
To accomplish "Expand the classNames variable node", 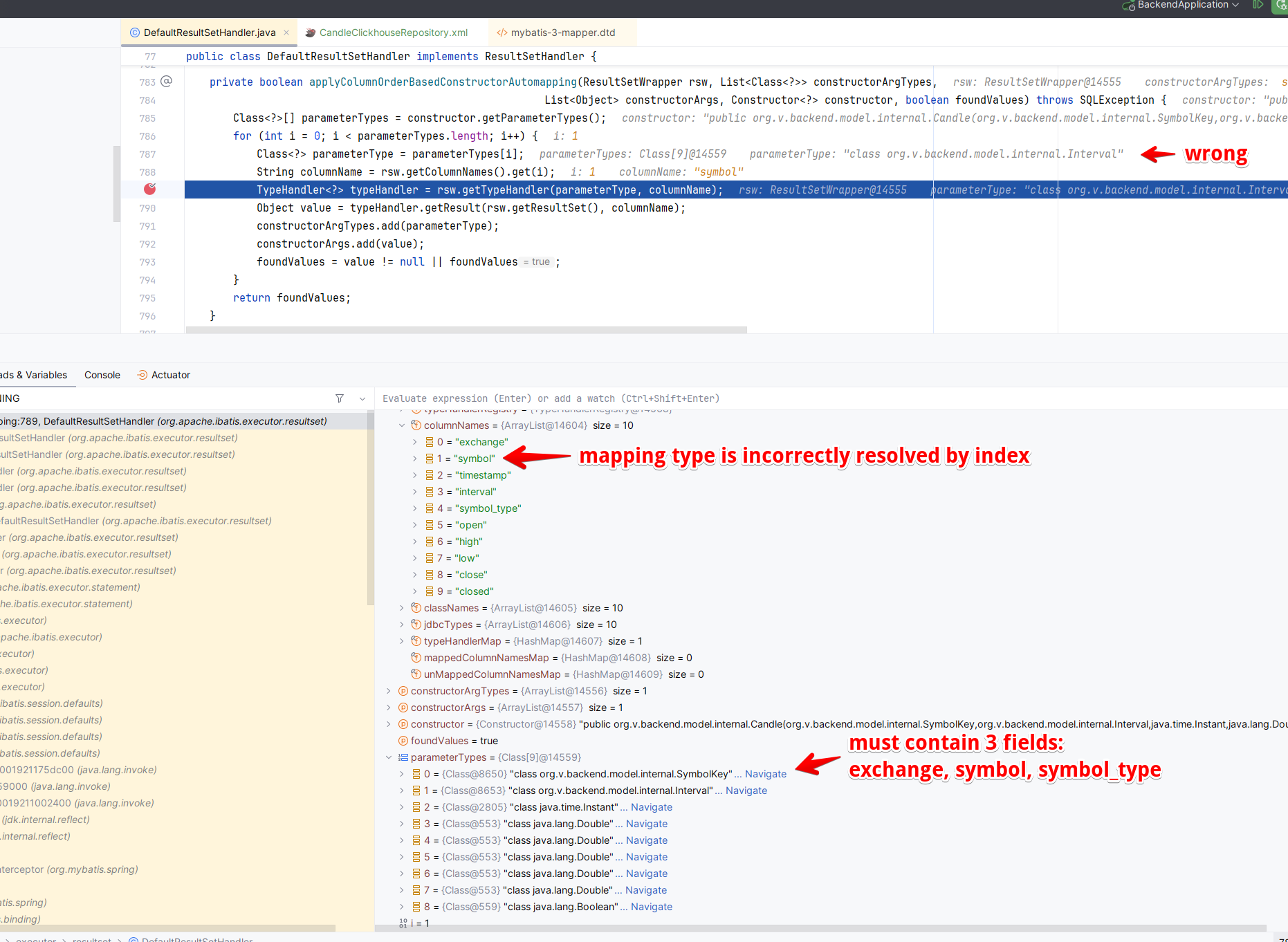I will (402, 608).
